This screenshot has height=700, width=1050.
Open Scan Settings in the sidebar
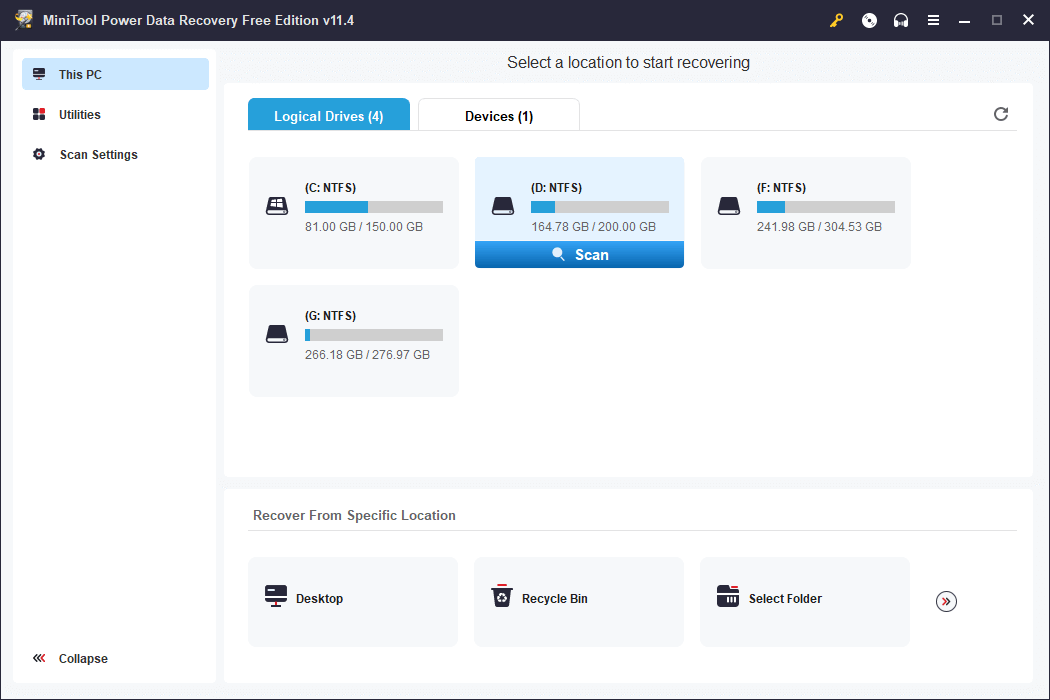pyautogui.click(x=97, y=154)
